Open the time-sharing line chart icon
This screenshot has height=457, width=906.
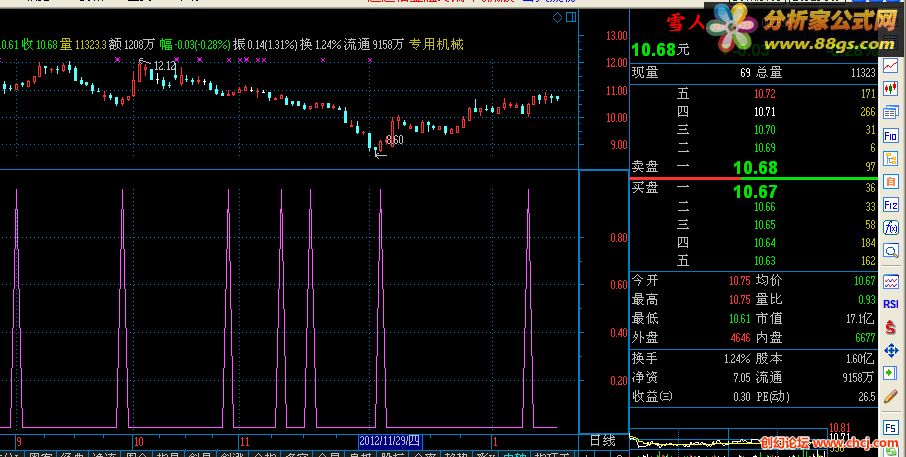890,66
